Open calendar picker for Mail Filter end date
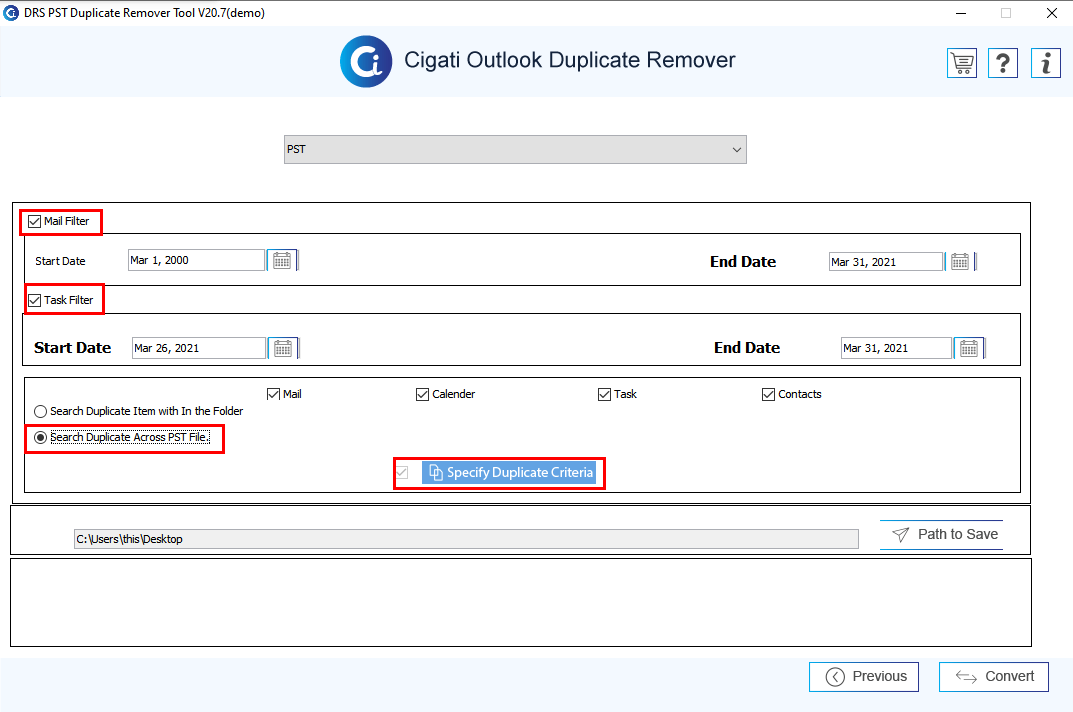This screenshot has height=712, width=1073. 959,262
